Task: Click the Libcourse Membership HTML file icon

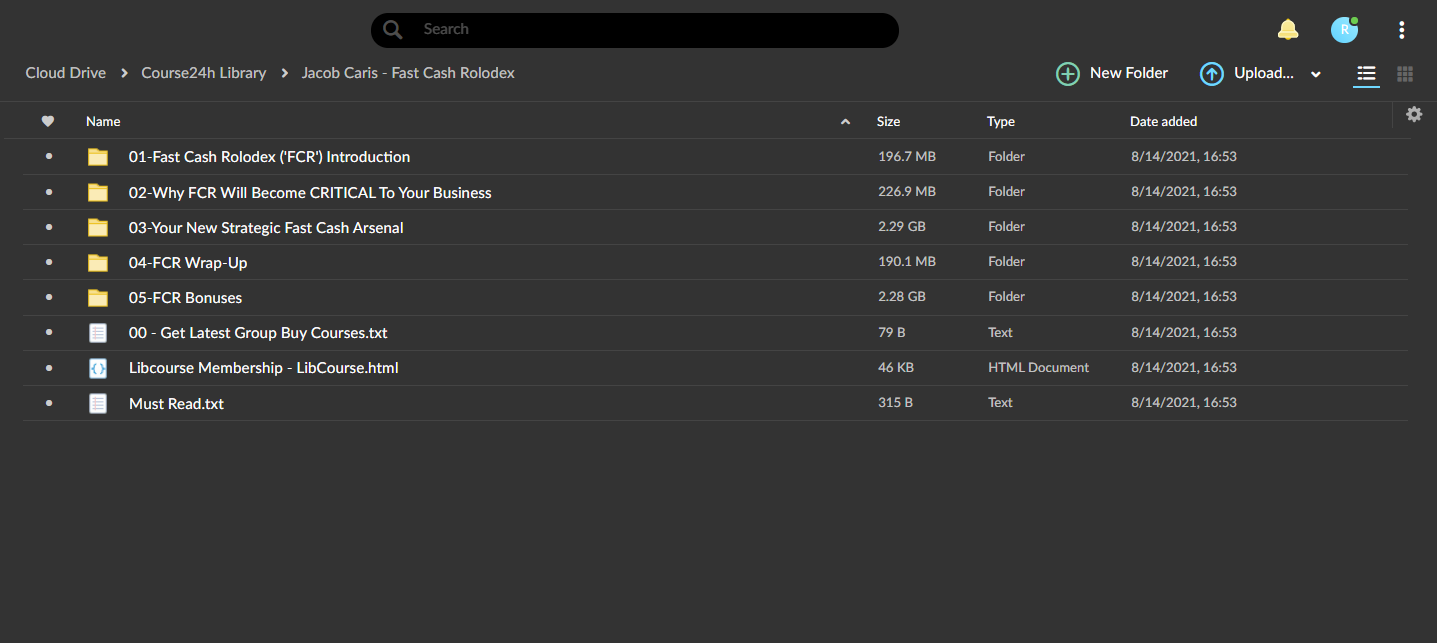Action: point(97,368)
